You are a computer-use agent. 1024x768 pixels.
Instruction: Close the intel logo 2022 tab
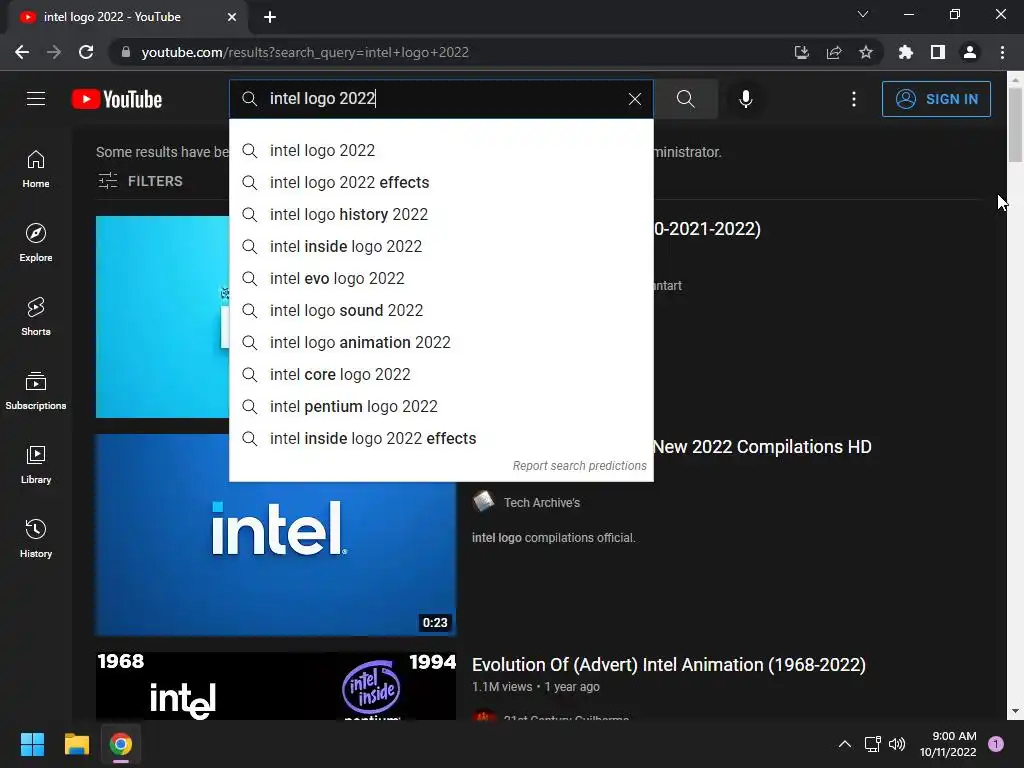pyautogui.click(x=232, y=17)
